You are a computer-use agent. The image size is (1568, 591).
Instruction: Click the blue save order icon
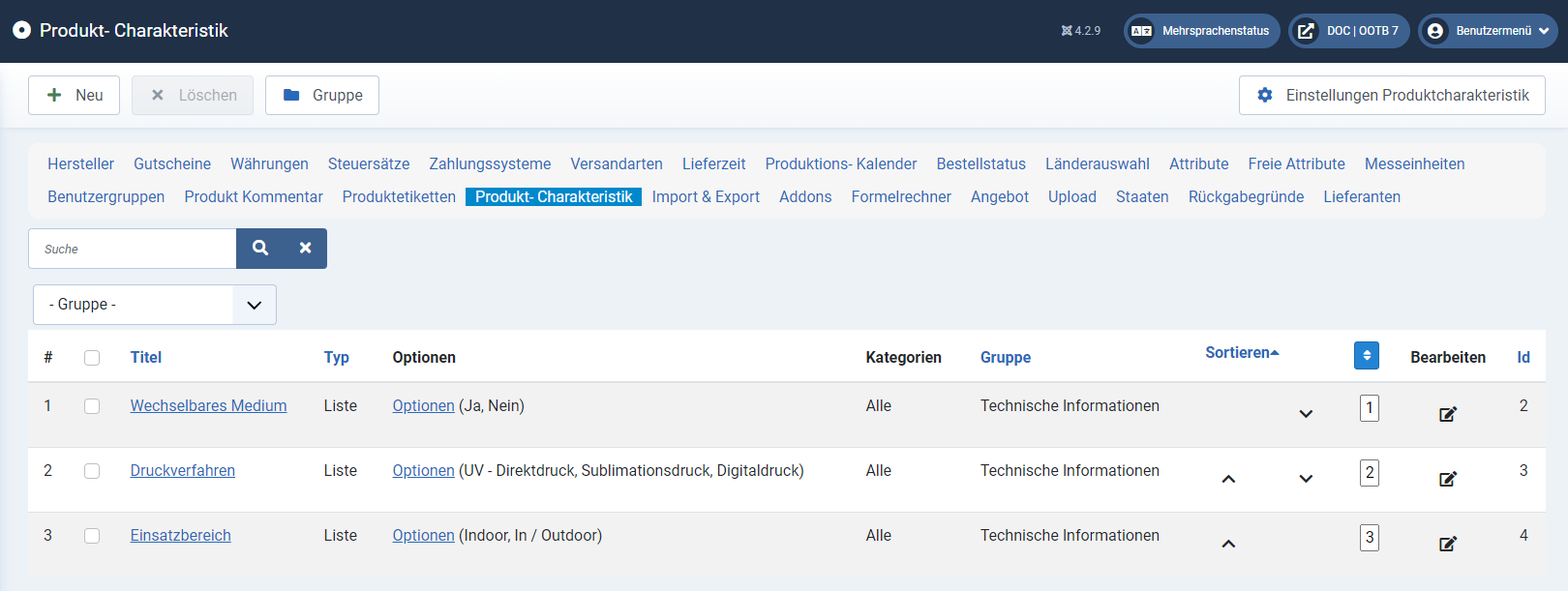tap(1367, 355)
